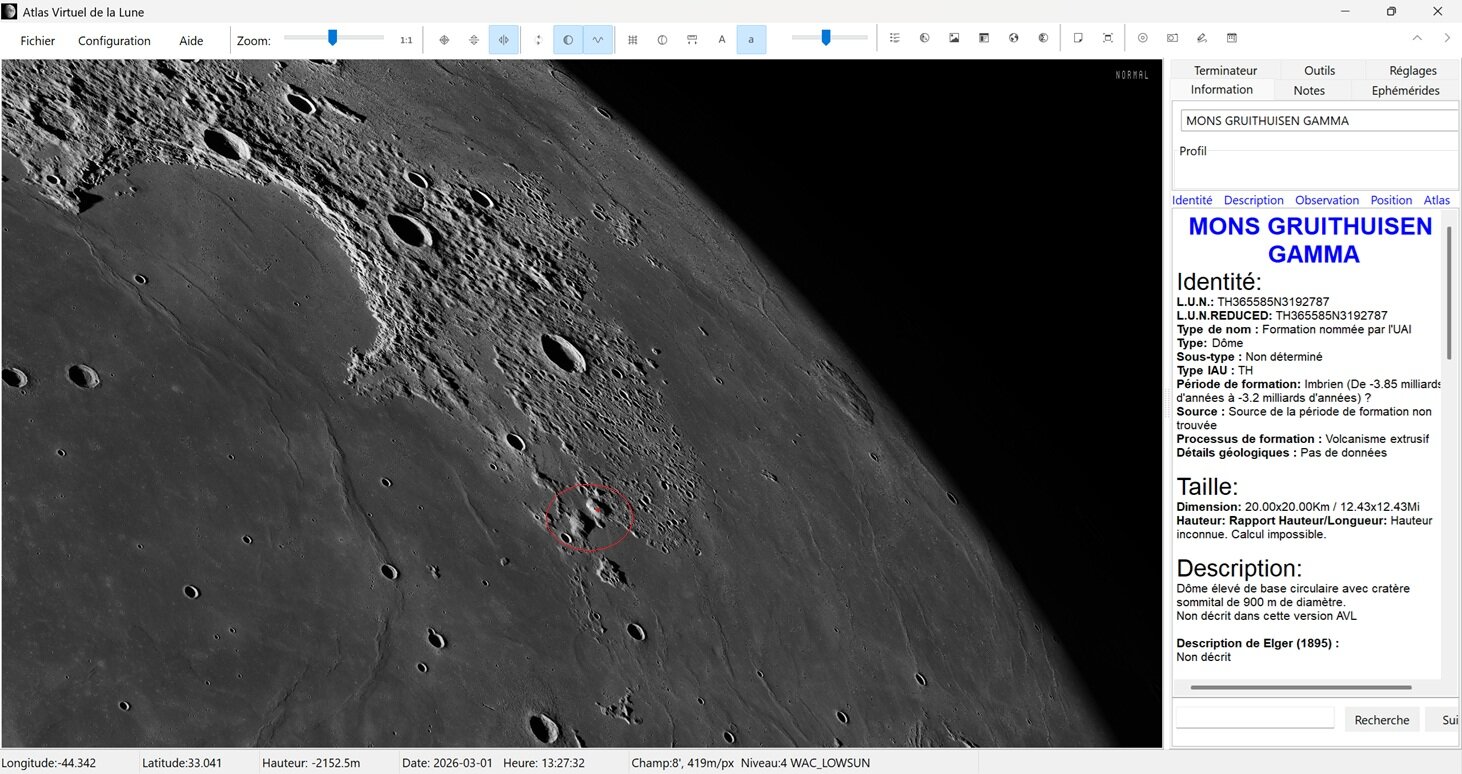The width and height of the screenshot is (1462, 774).
Task: Click the search text field beside Recherche
Action: [1254, 718]
